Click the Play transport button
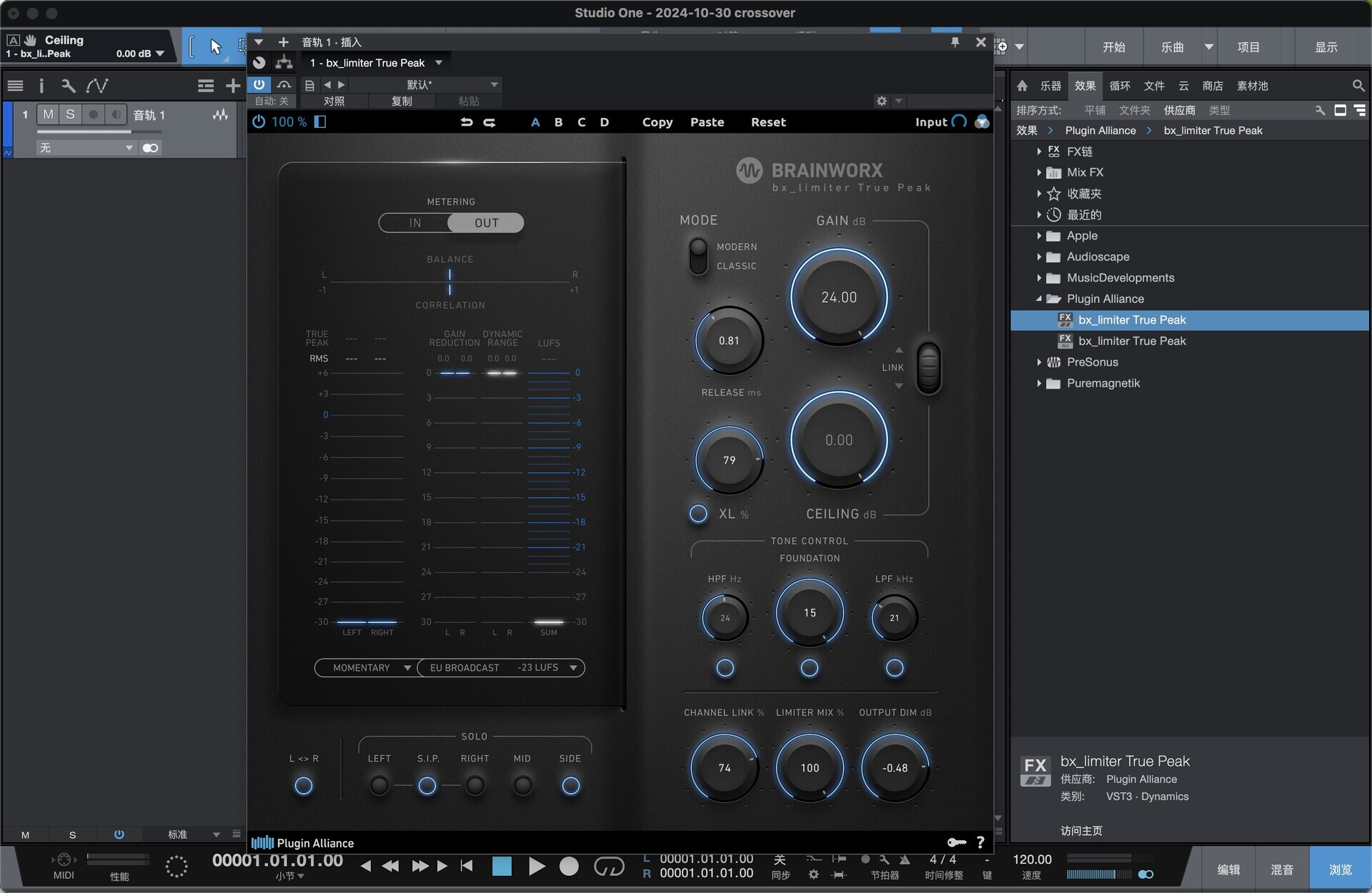Viewport: 1372px width, 893px height. coord(537,867)
